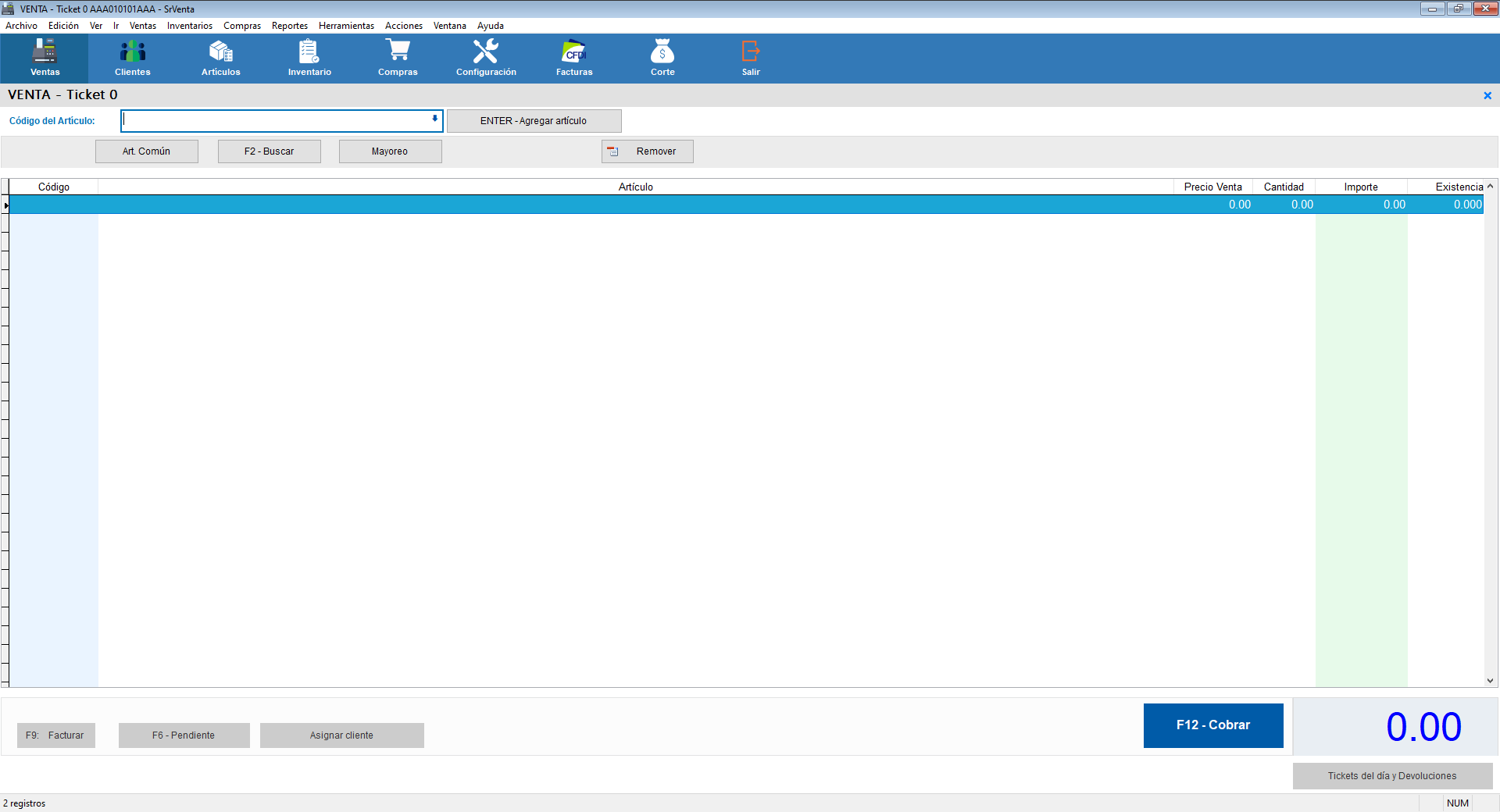Click the grid scrollbar down arrow
The image size is (1500, 812).
(1491, 681)
